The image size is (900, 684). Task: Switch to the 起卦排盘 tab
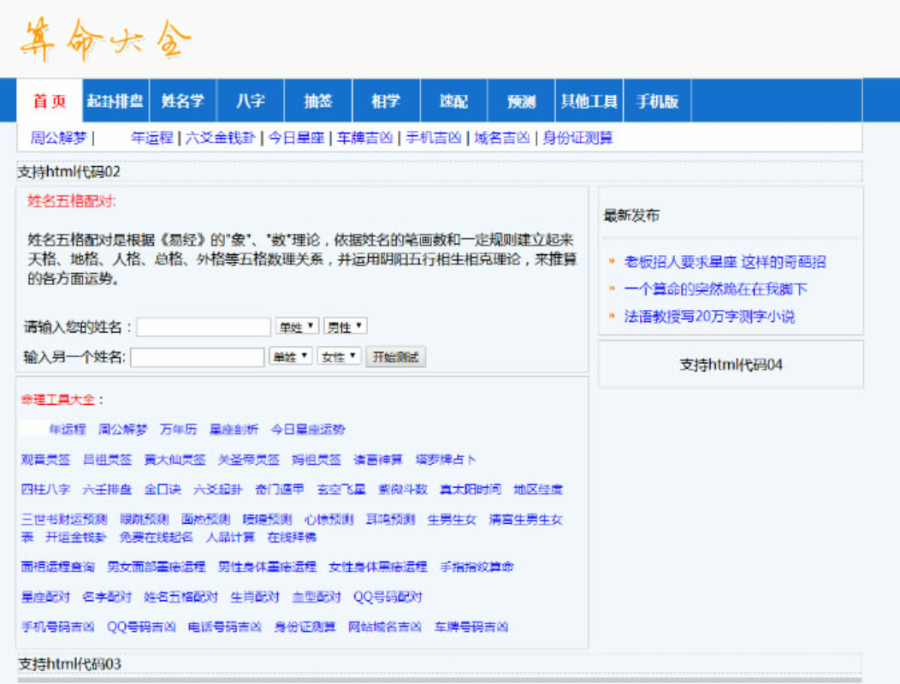point(113,101)
